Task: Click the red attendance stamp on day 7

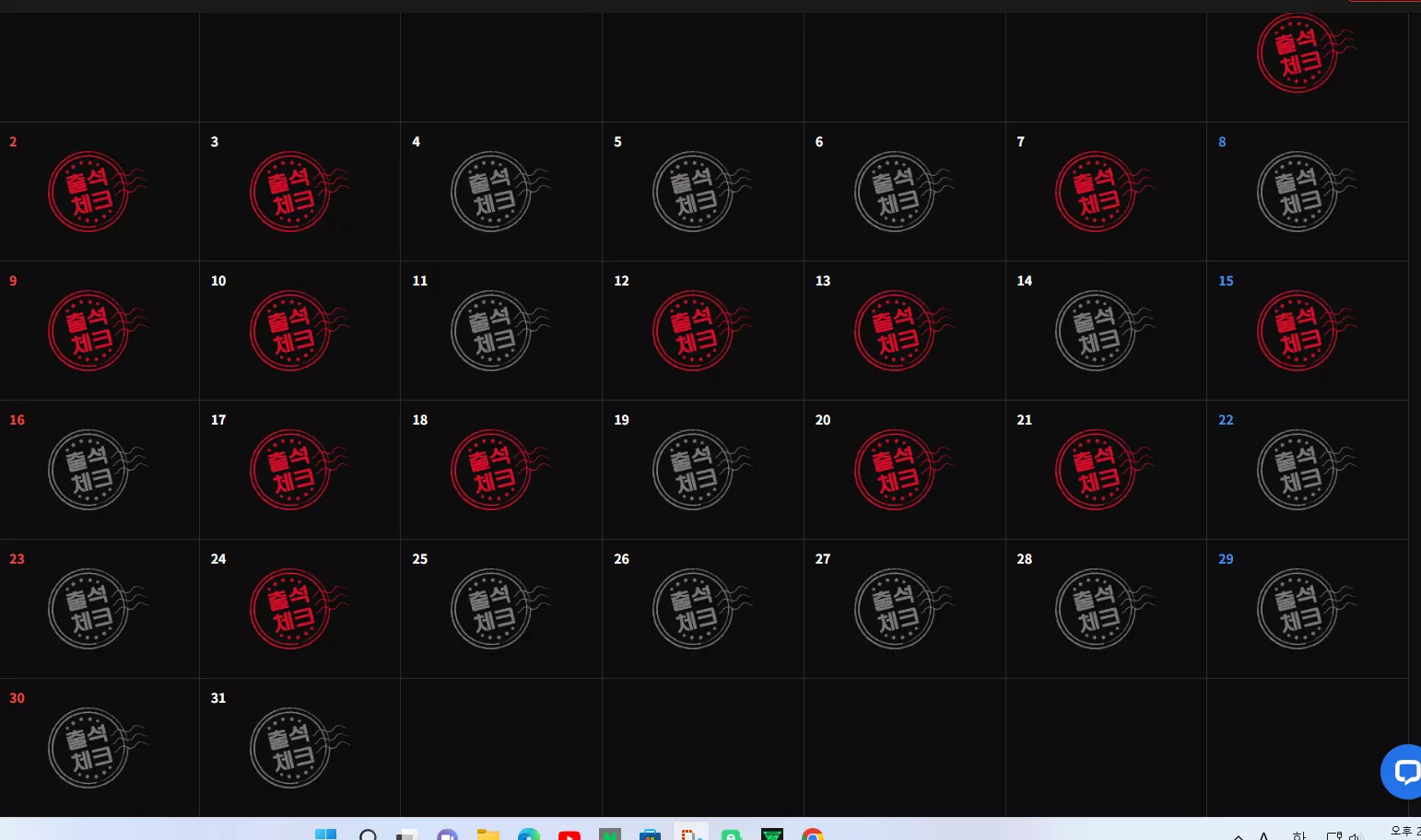Action: pyautogui.click(x=1104, y=192)
